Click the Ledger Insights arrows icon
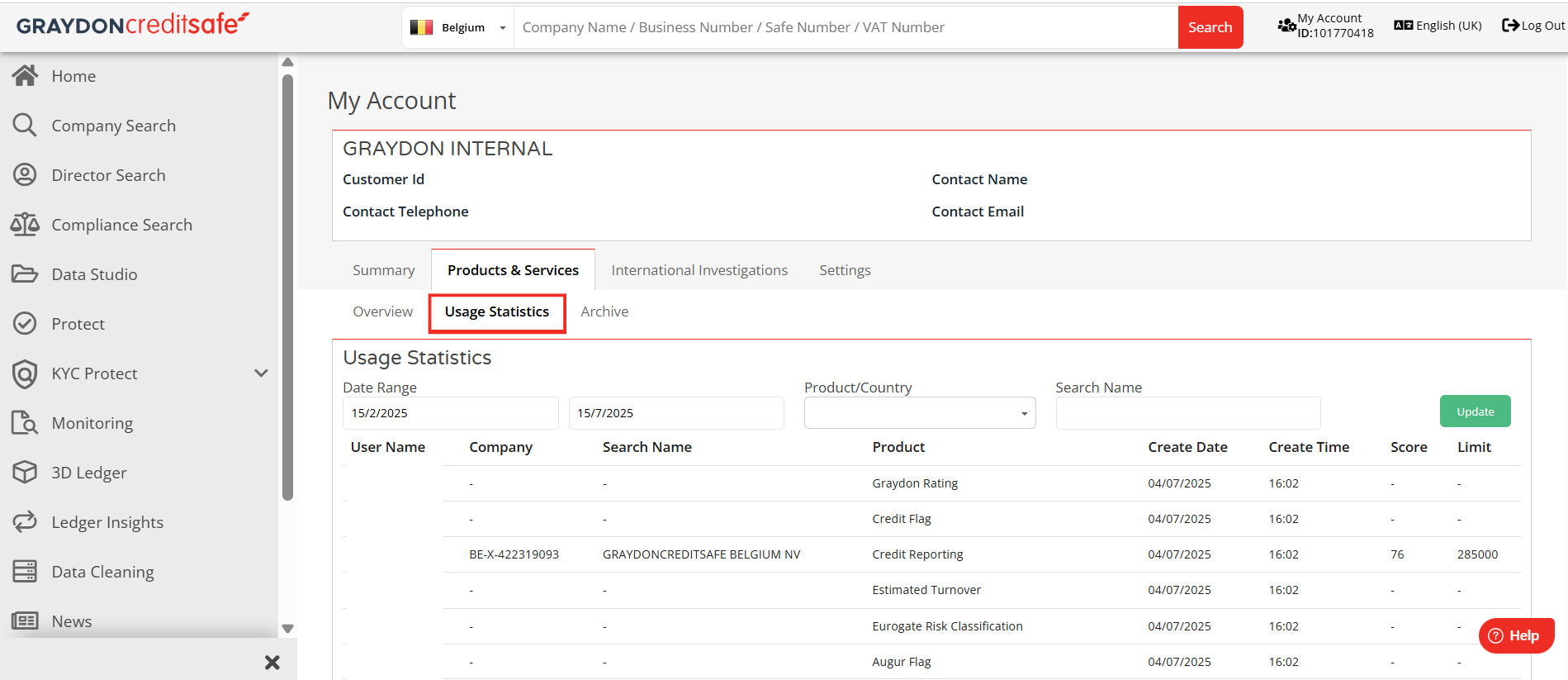The image size is (1568, 680). [x=25, y=522]
